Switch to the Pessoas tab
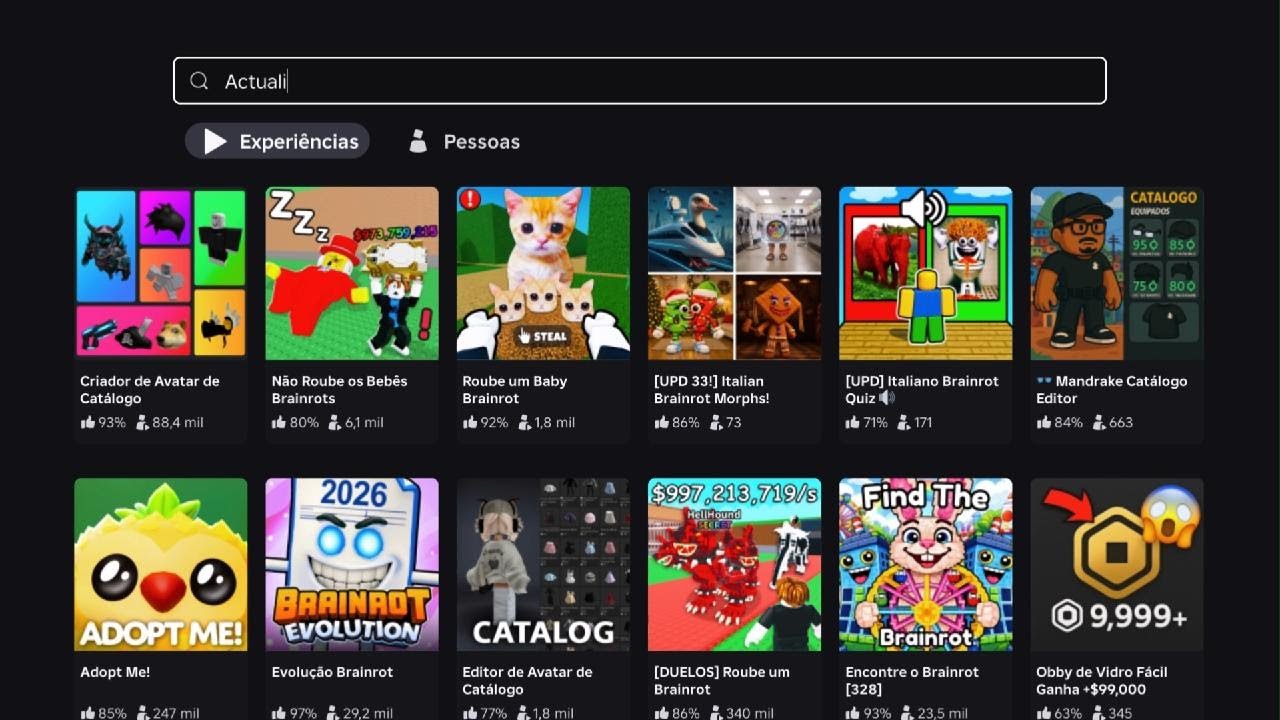The image size is (1280, 720). pyautogui.click(x=465, y=141)
